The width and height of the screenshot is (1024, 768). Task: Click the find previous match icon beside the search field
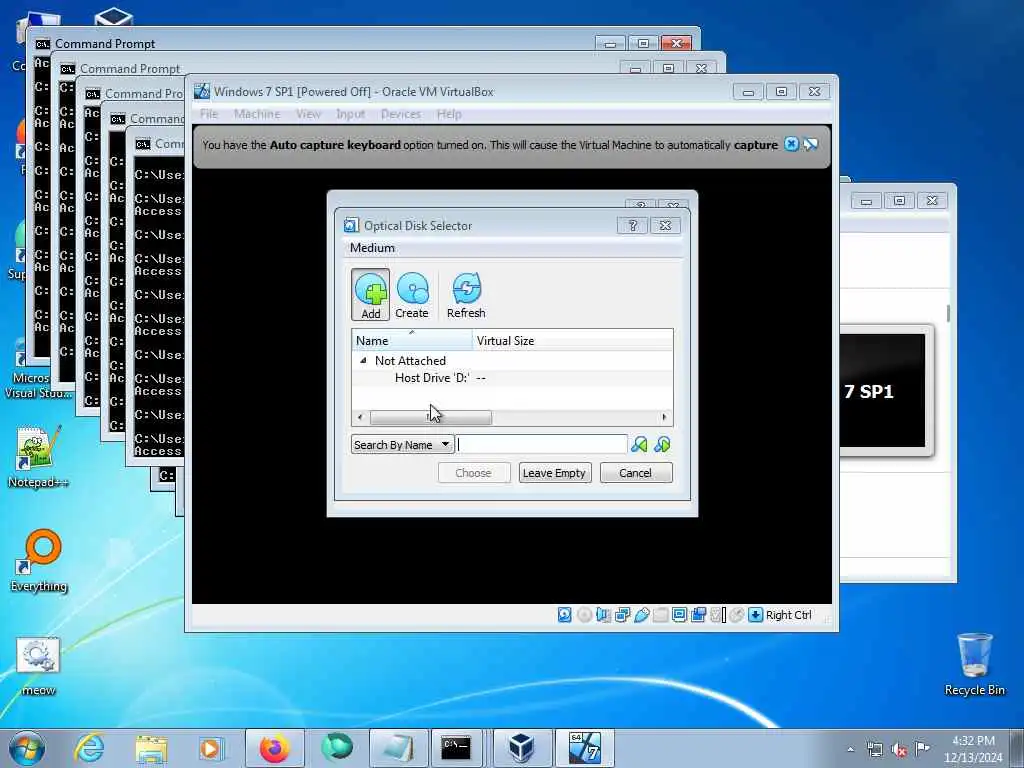639,445
